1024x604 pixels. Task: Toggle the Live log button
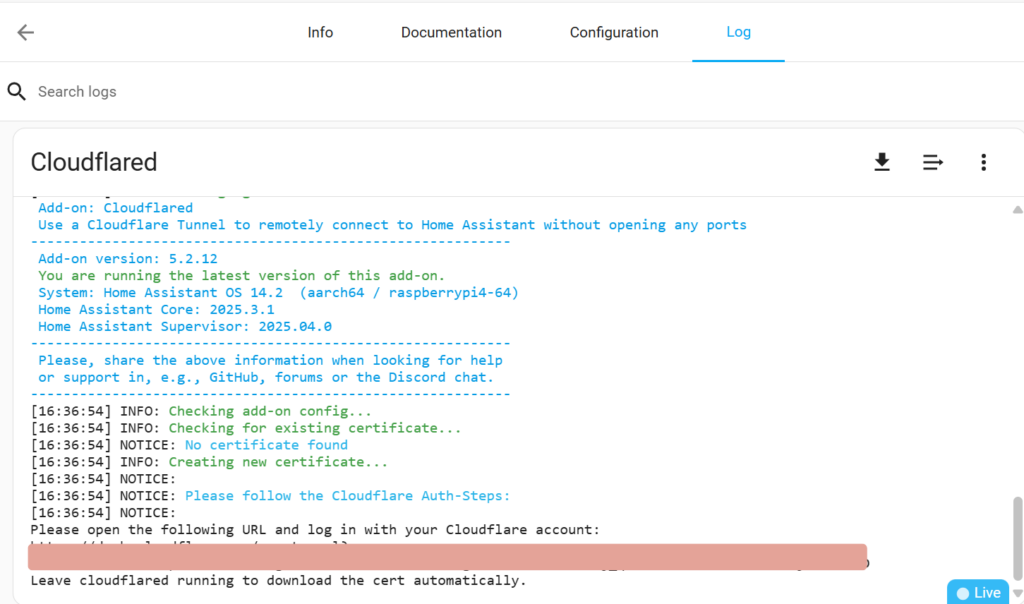978,592
